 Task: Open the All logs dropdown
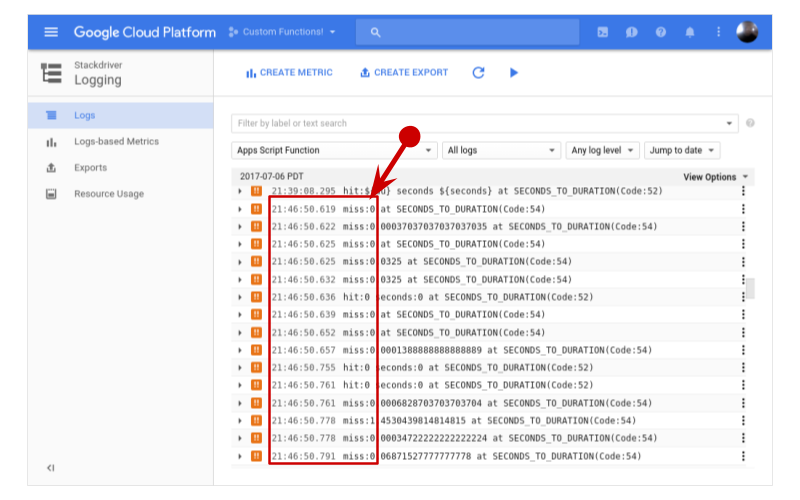click(x=502, y=151)
